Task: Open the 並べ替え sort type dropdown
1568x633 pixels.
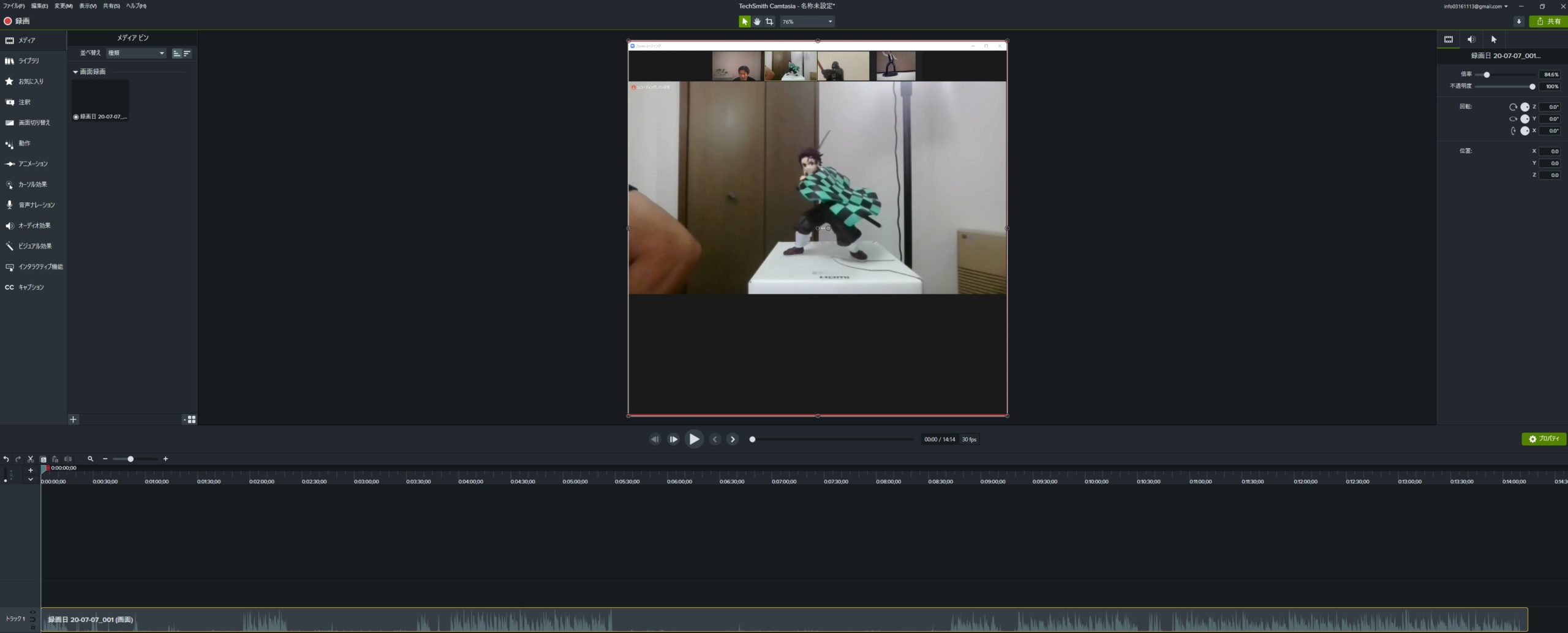Action: click(x=136, y=53)
